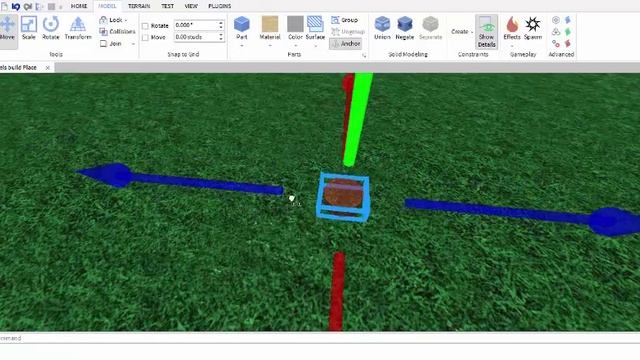Toggle the Join surfaces option
This screenshot has height=360, width=640.
coord(111,43)
